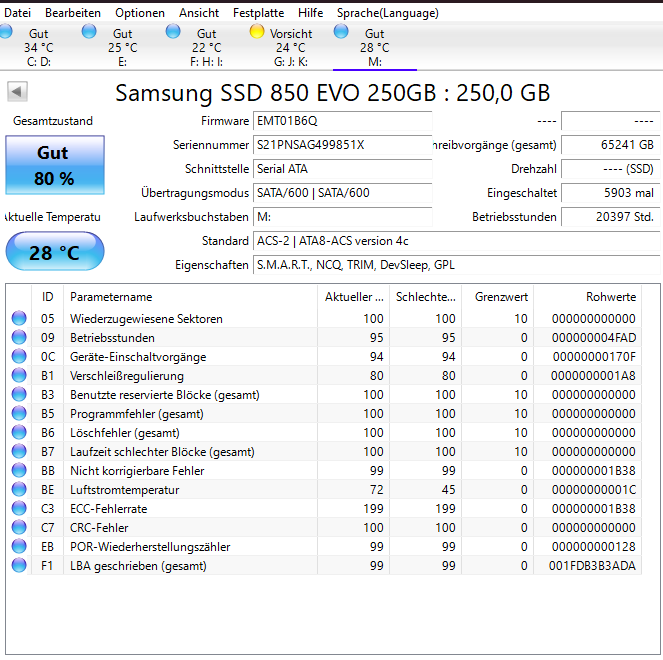
Task: Select the C: D: drive tab
Action: 39,47
